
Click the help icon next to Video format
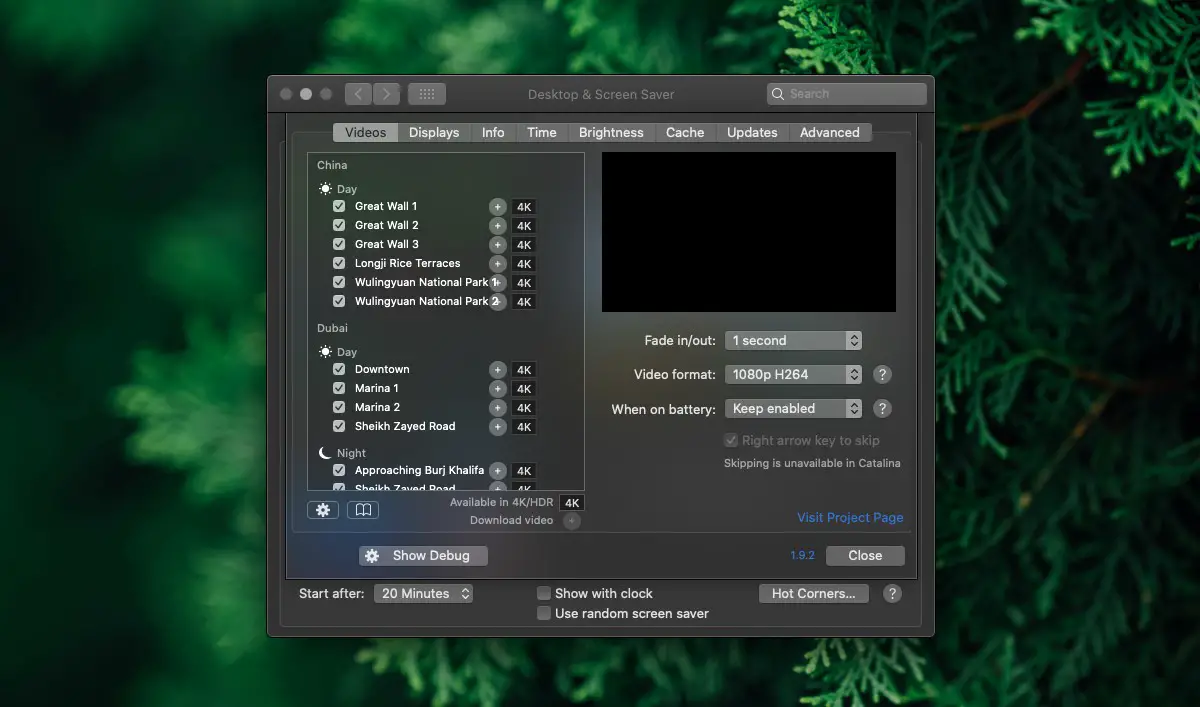[x=882, y=374]
